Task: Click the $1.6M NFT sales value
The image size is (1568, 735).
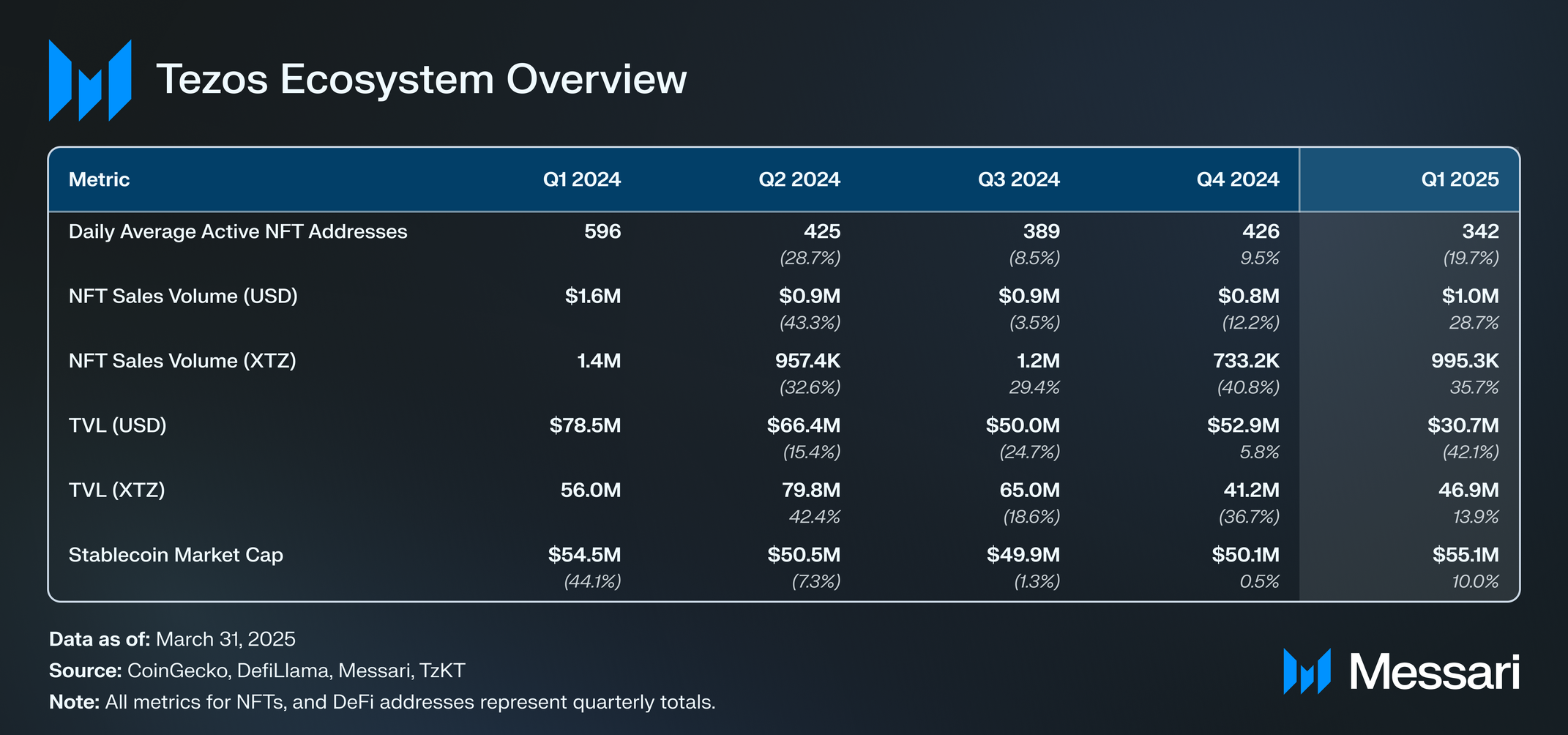Action: pos(593,296)
